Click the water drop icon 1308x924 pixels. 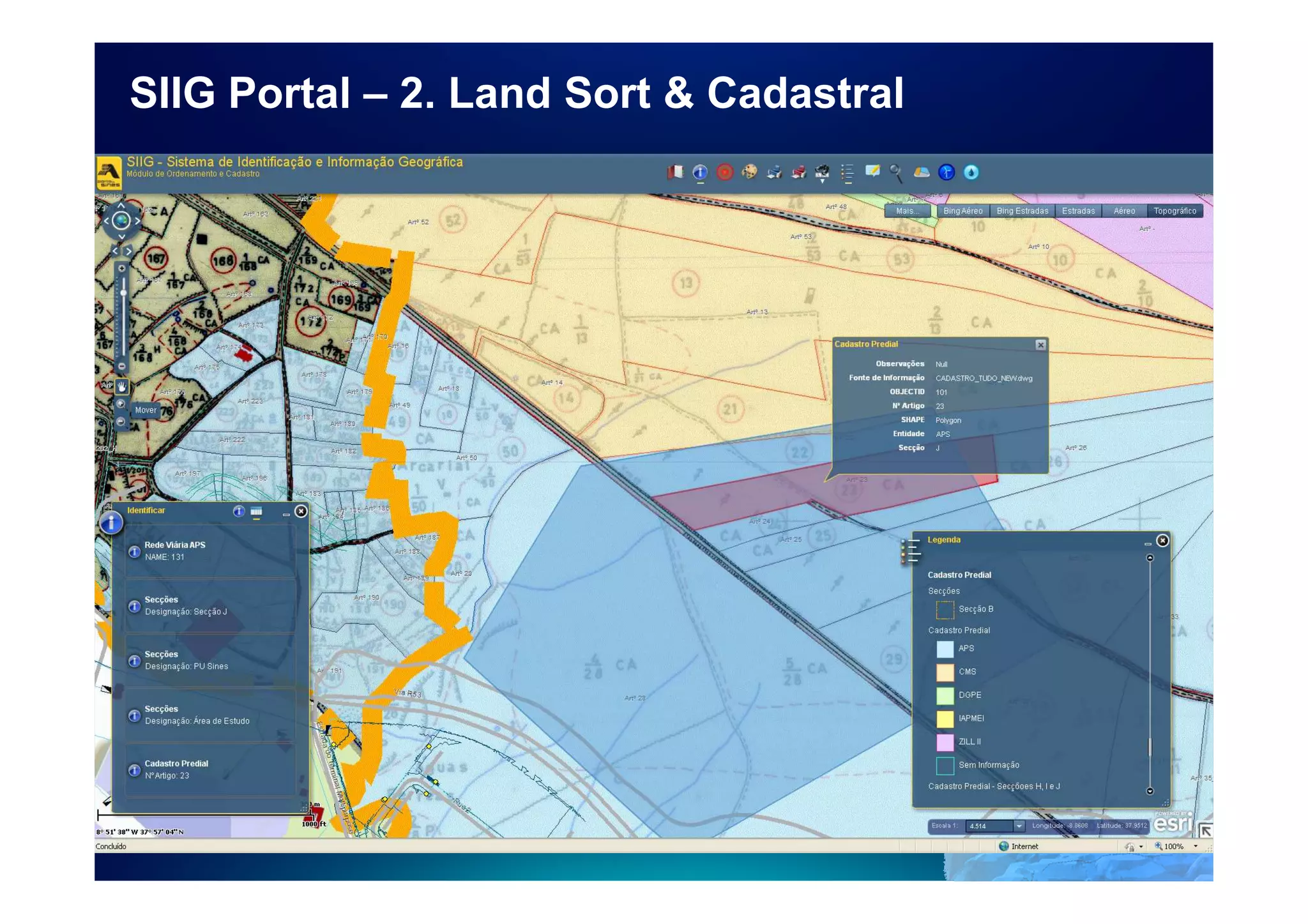[x=971, y=172]
